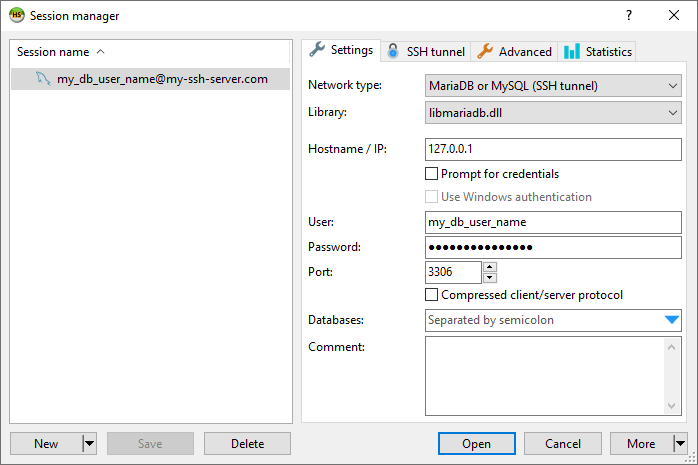Click the orange wrench icon on Advanced tab
The width and height of the screenshot is (698, 465).
click(x=485, y=52)
